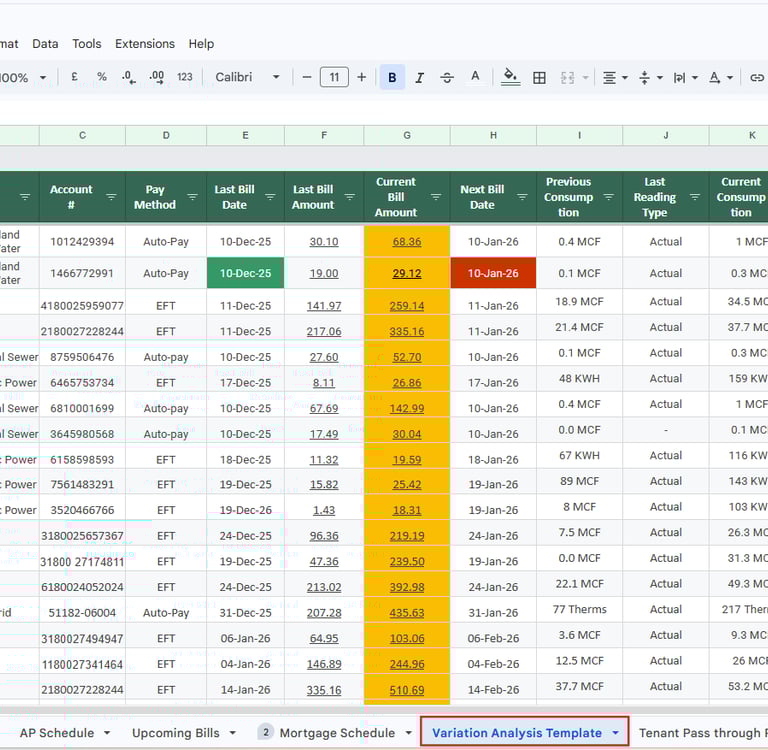This screenshot has width=768, height=750.
Task: Format as currency with pound icon
Action: pyautogui.click(x=74, y=77)
